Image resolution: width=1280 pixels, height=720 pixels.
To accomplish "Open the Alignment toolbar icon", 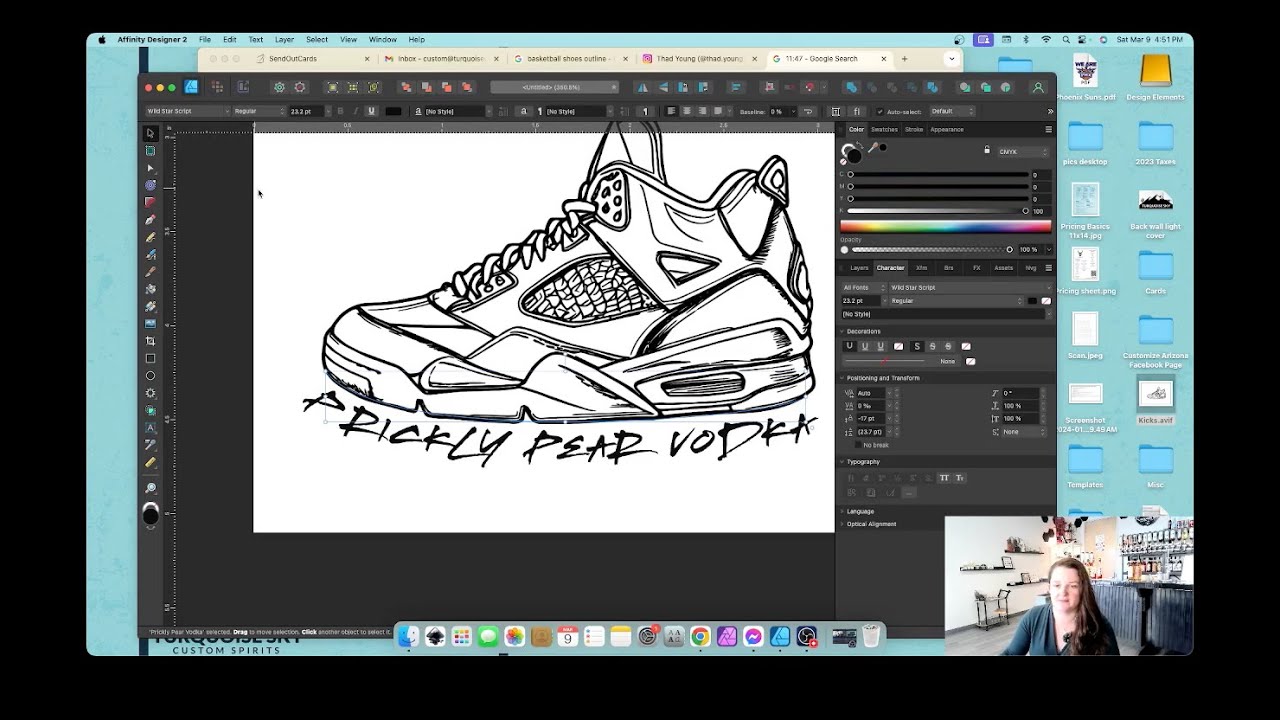I will [737, 87].
